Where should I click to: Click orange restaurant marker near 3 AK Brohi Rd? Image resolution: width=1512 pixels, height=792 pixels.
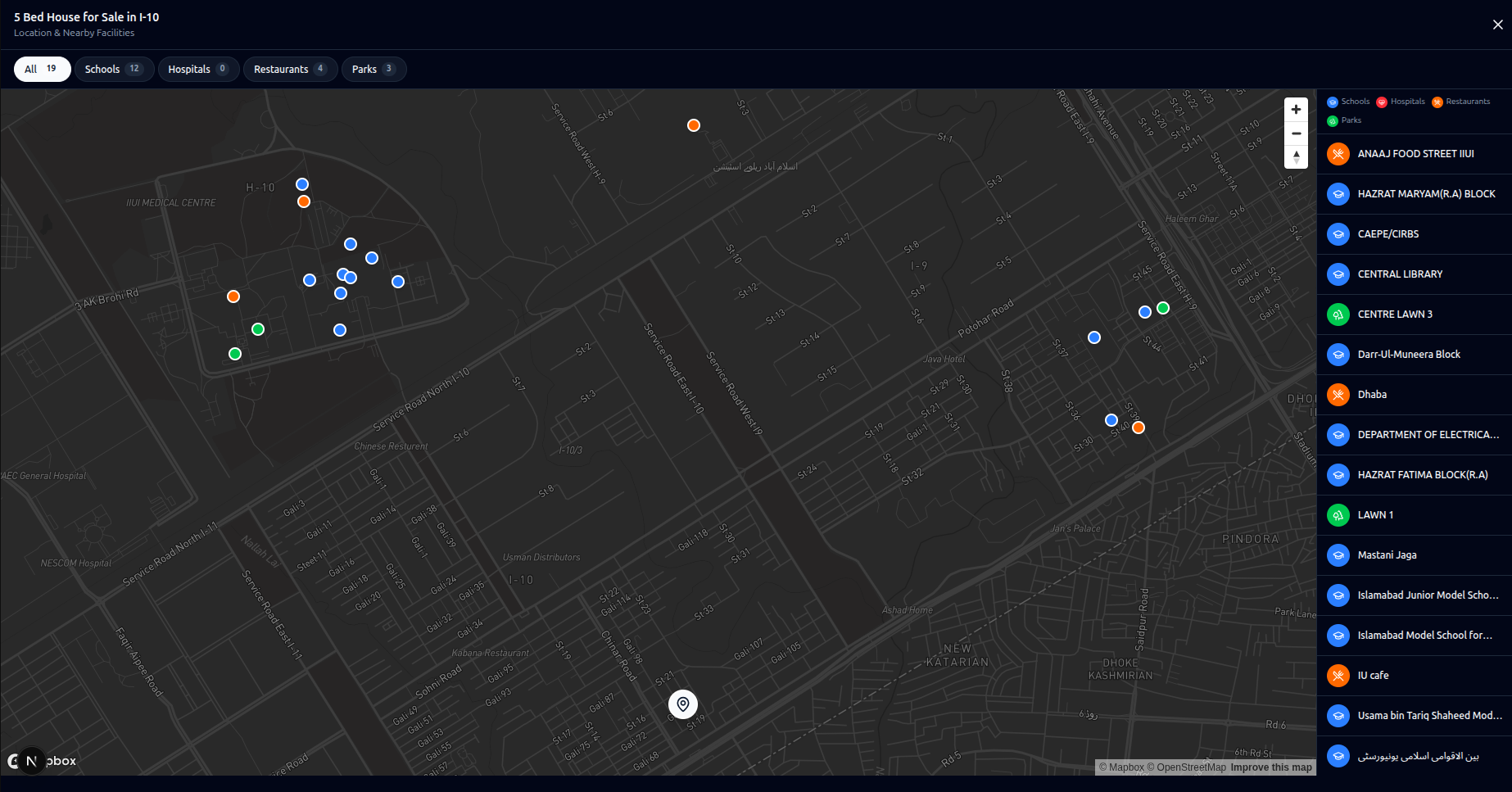233,296
